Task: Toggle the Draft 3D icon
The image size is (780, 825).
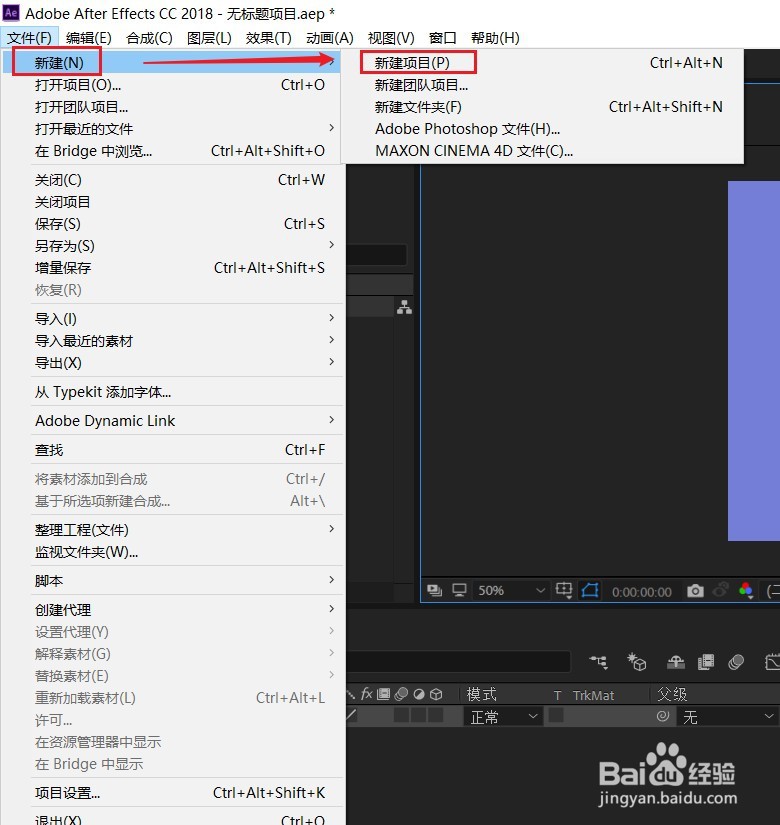Action: (637, 661)
